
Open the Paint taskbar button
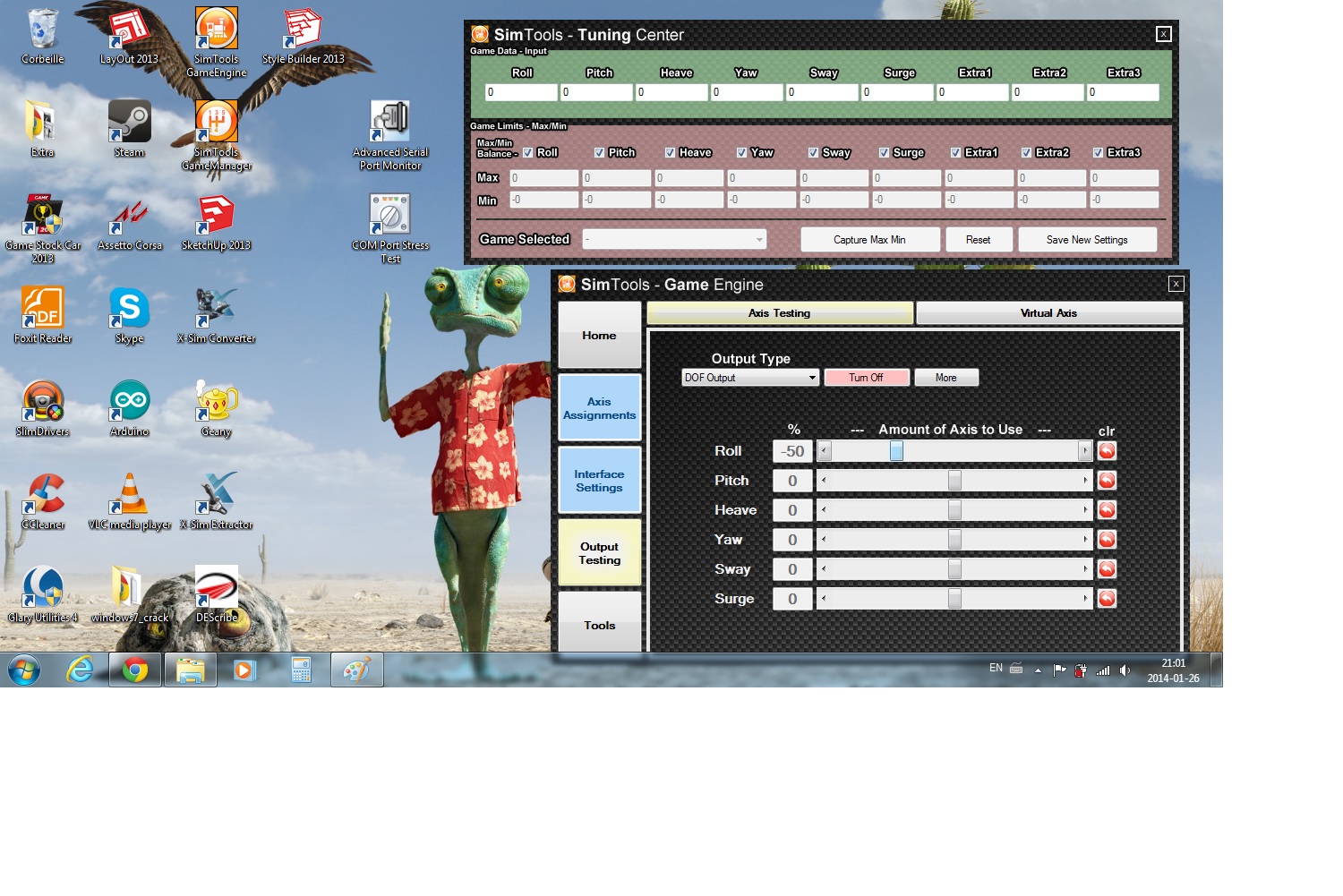(357, 670)
